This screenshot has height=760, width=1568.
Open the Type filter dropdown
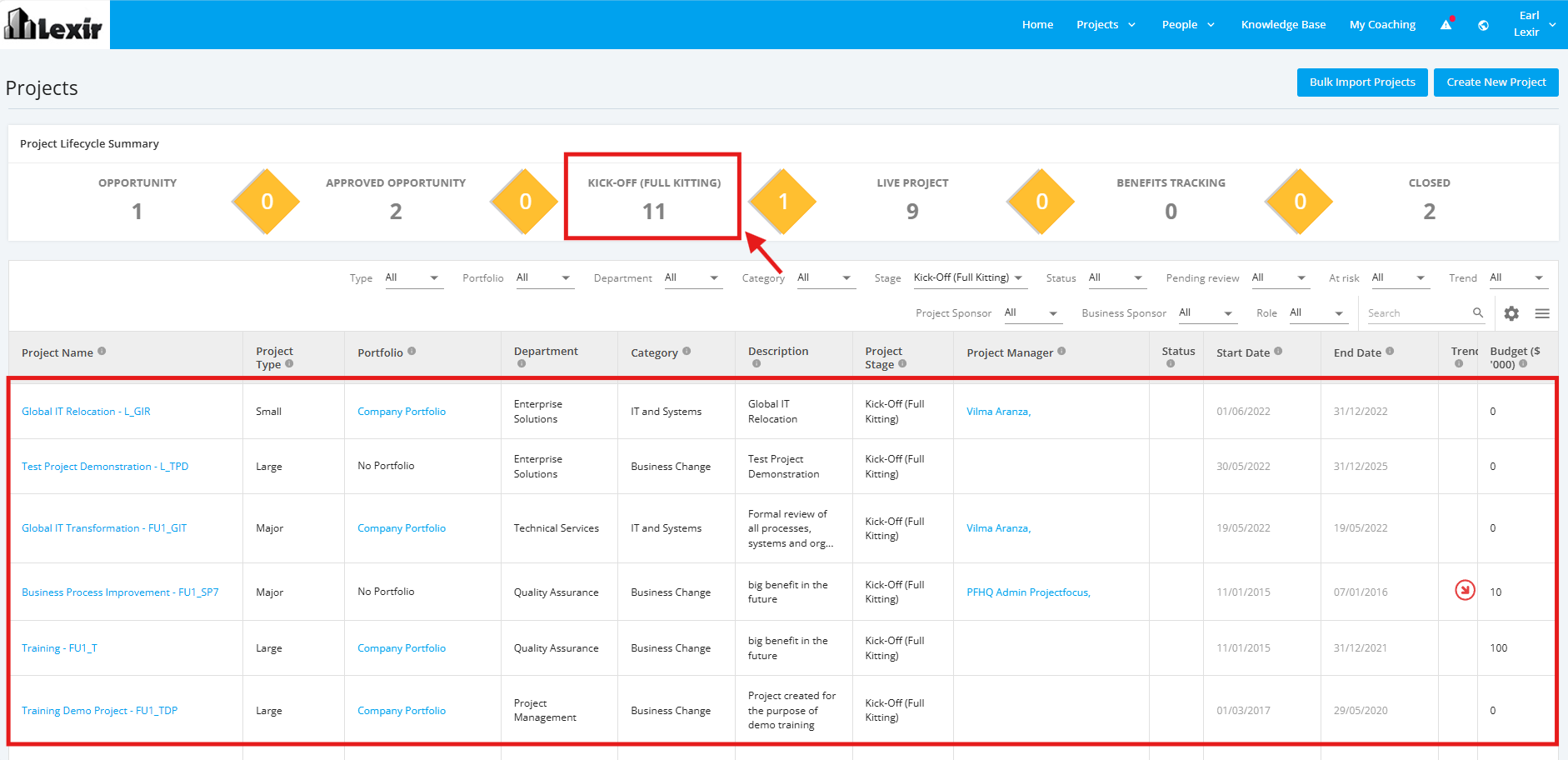[412, 277]
